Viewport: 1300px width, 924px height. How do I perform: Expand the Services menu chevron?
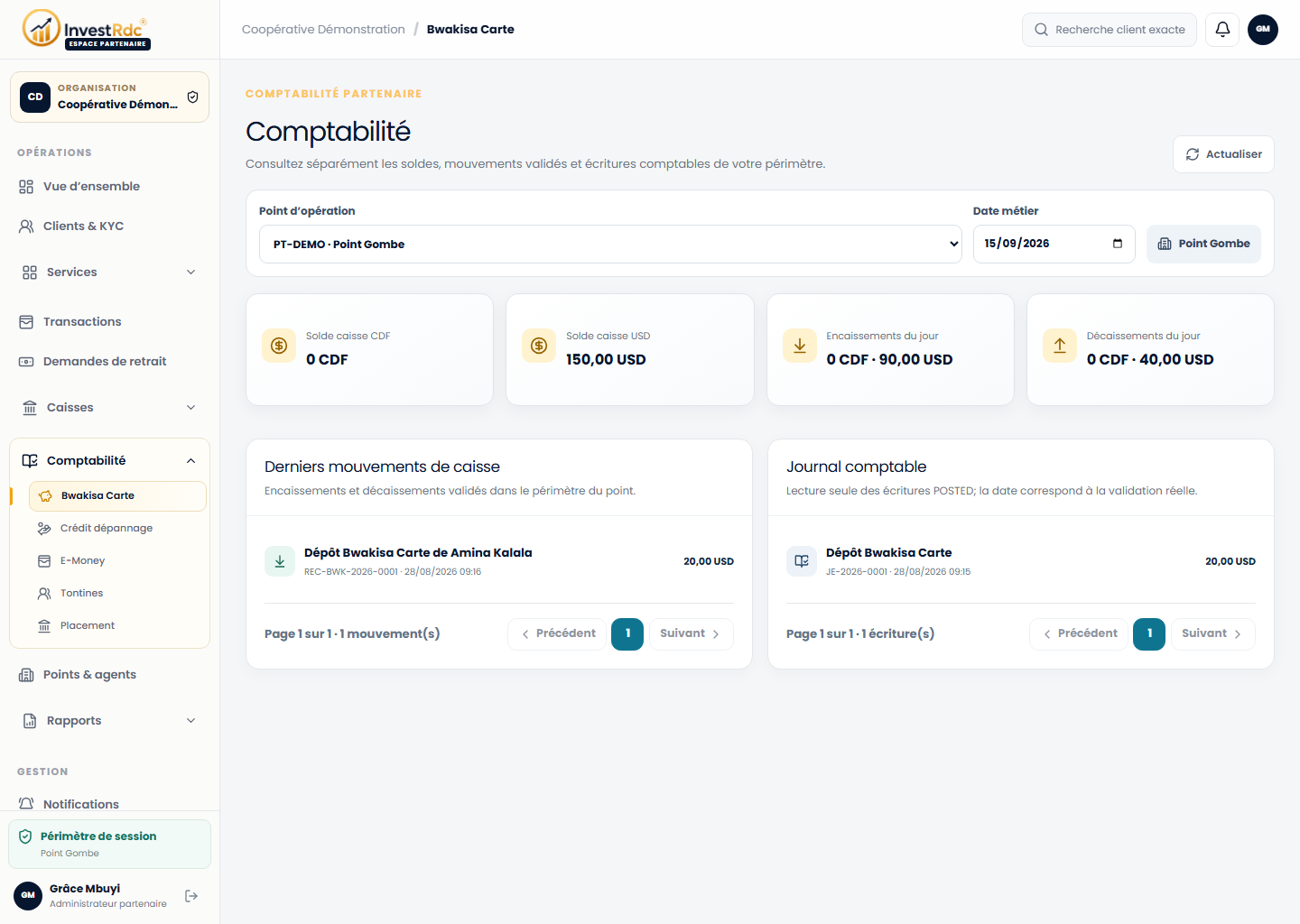tap(190, 273)
